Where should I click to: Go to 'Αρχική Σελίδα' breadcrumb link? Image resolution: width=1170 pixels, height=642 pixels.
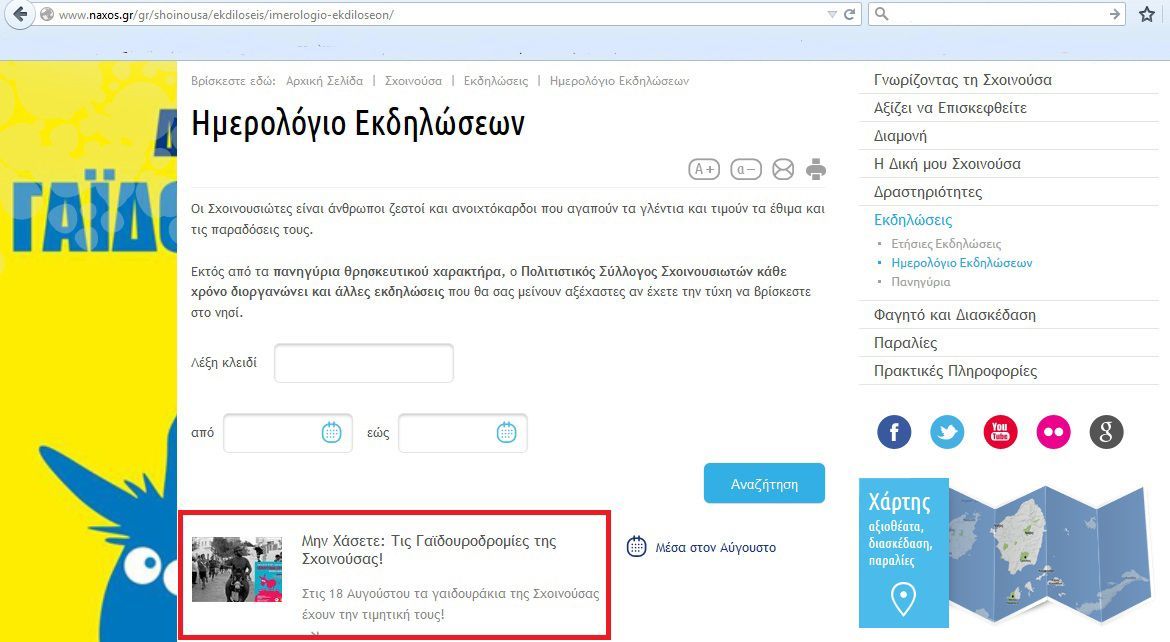pyautogui.click(x=324, y=81)
